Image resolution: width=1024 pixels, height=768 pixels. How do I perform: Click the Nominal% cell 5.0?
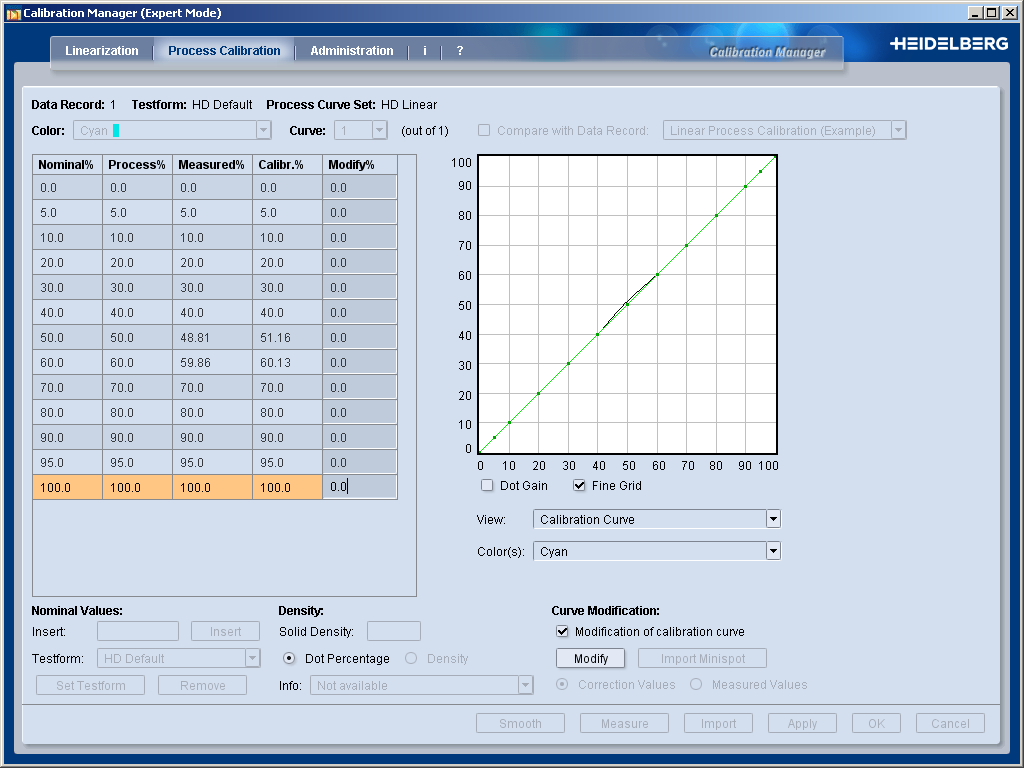[x=67, y=213]
